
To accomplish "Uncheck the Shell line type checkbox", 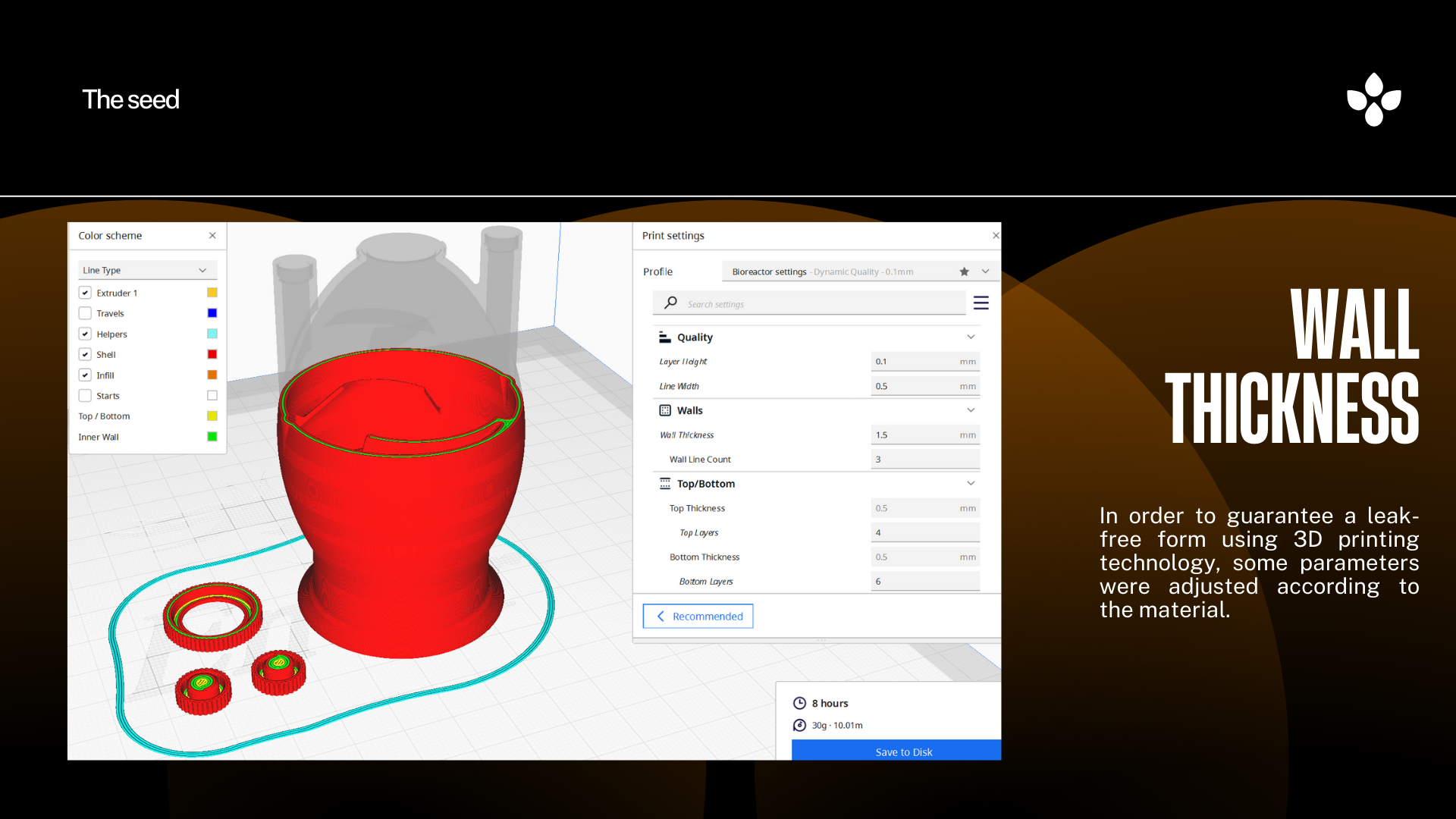I will (x=85, y=354).
